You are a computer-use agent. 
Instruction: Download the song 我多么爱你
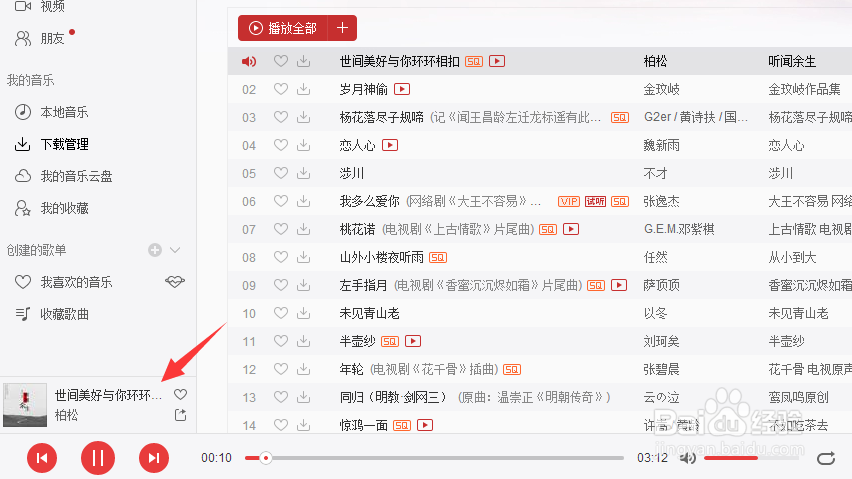tap(304, 201)
